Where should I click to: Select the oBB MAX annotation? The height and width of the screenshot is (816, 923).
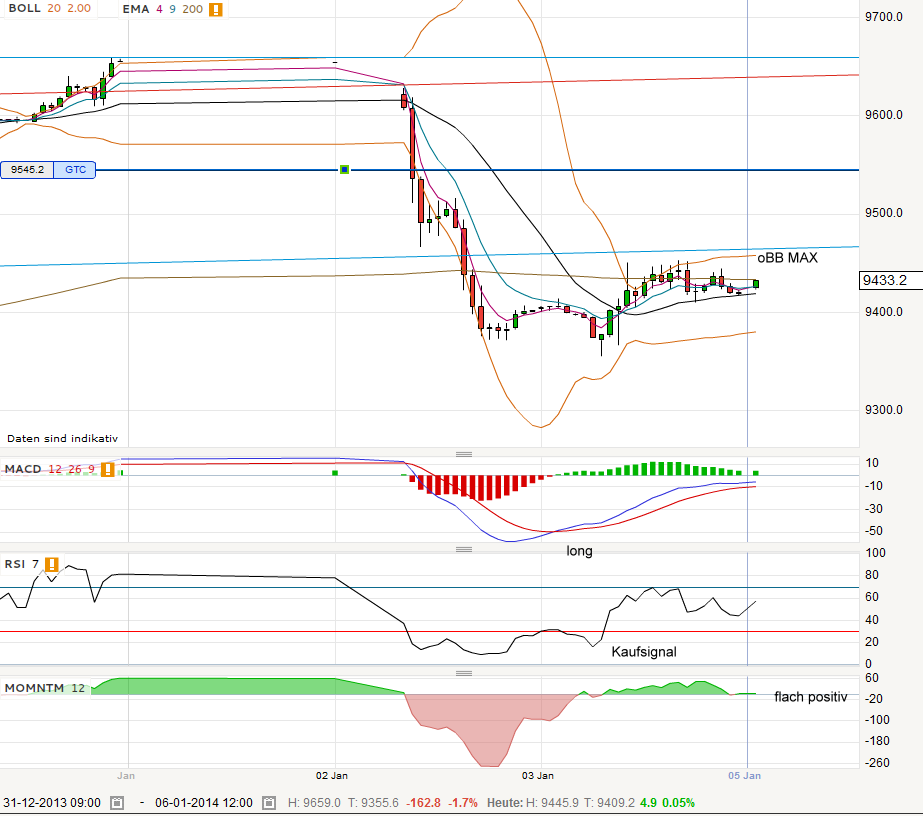tap(787, 257)
